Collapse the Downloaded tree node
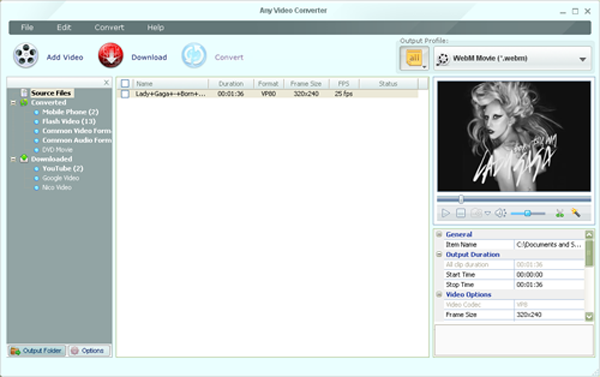 pyautogui.click(x=13, y=159)
